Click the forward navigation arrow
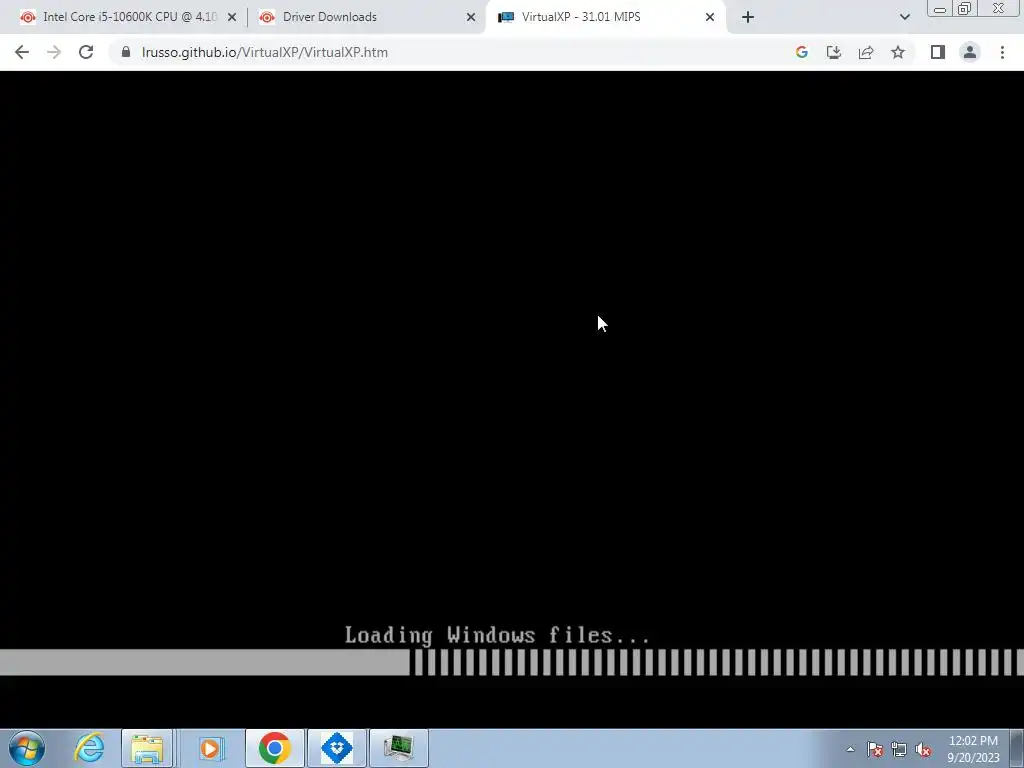Image resolution: width=1024 pixels, height=768 pixels. click(x=54, y=52)
